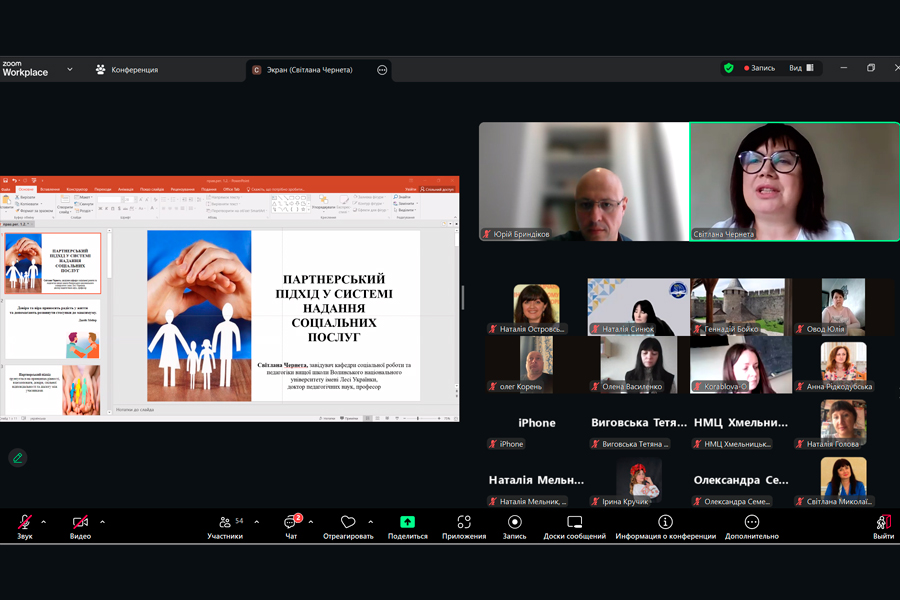Expand audio options arrow next to Звук
Viewport: 900px width, 600px height.
(44, 522)
